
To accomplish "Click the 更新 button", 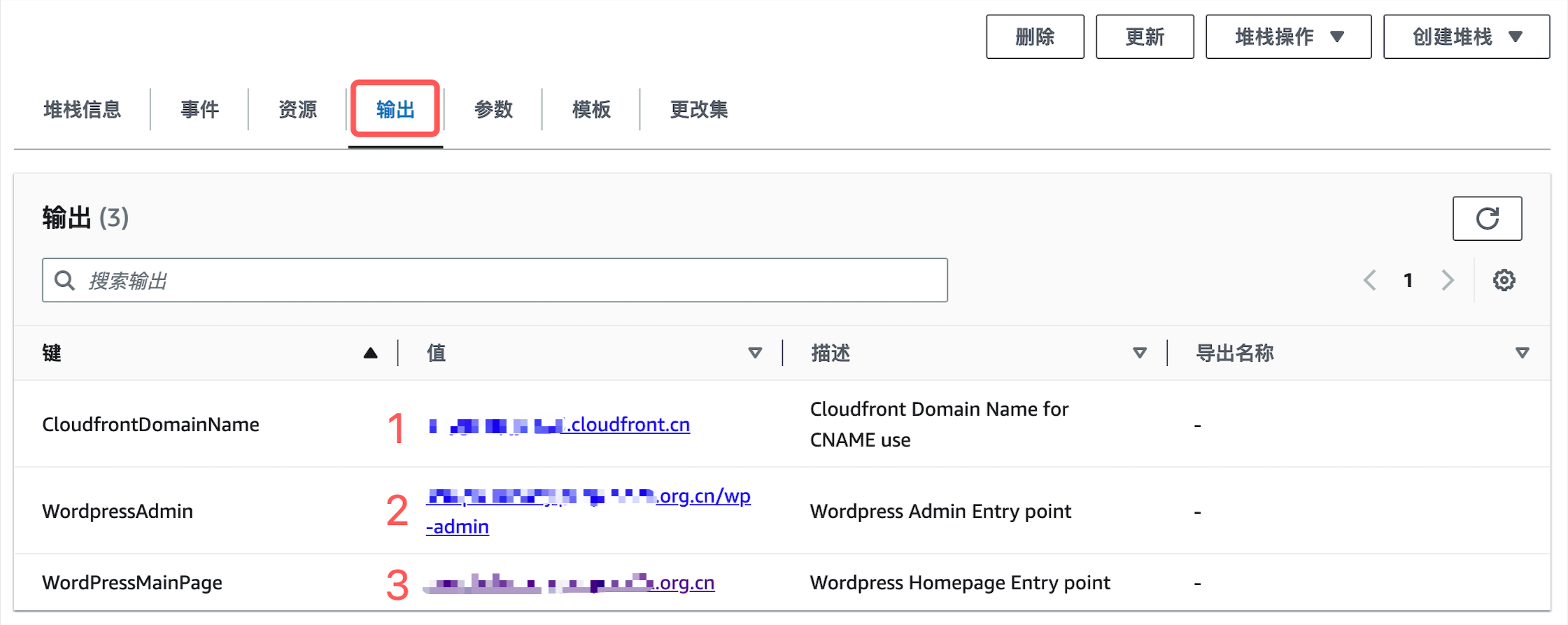I will tap(1145, 37).
